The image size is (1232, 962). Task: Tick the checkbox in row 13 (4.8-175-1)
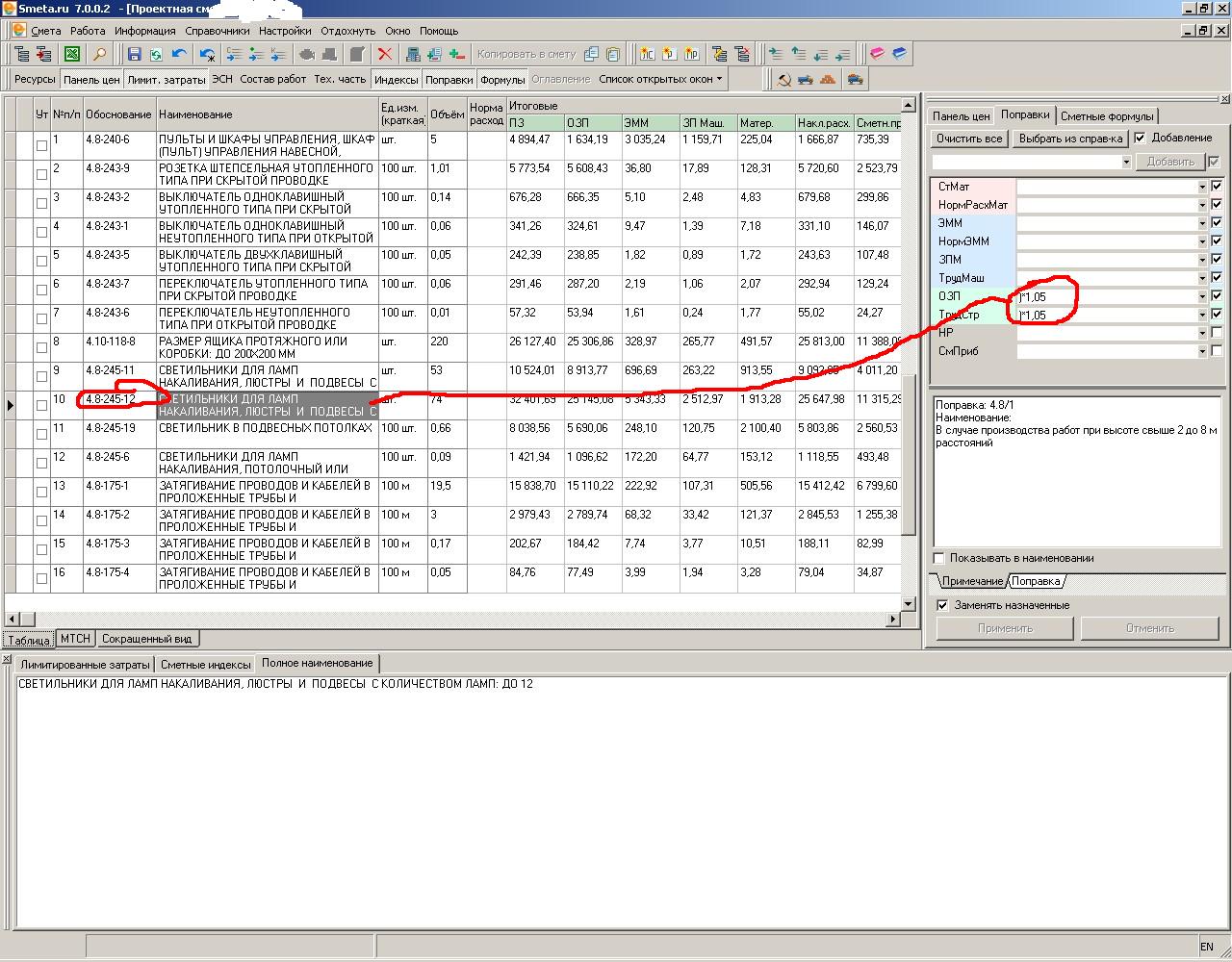41,493
